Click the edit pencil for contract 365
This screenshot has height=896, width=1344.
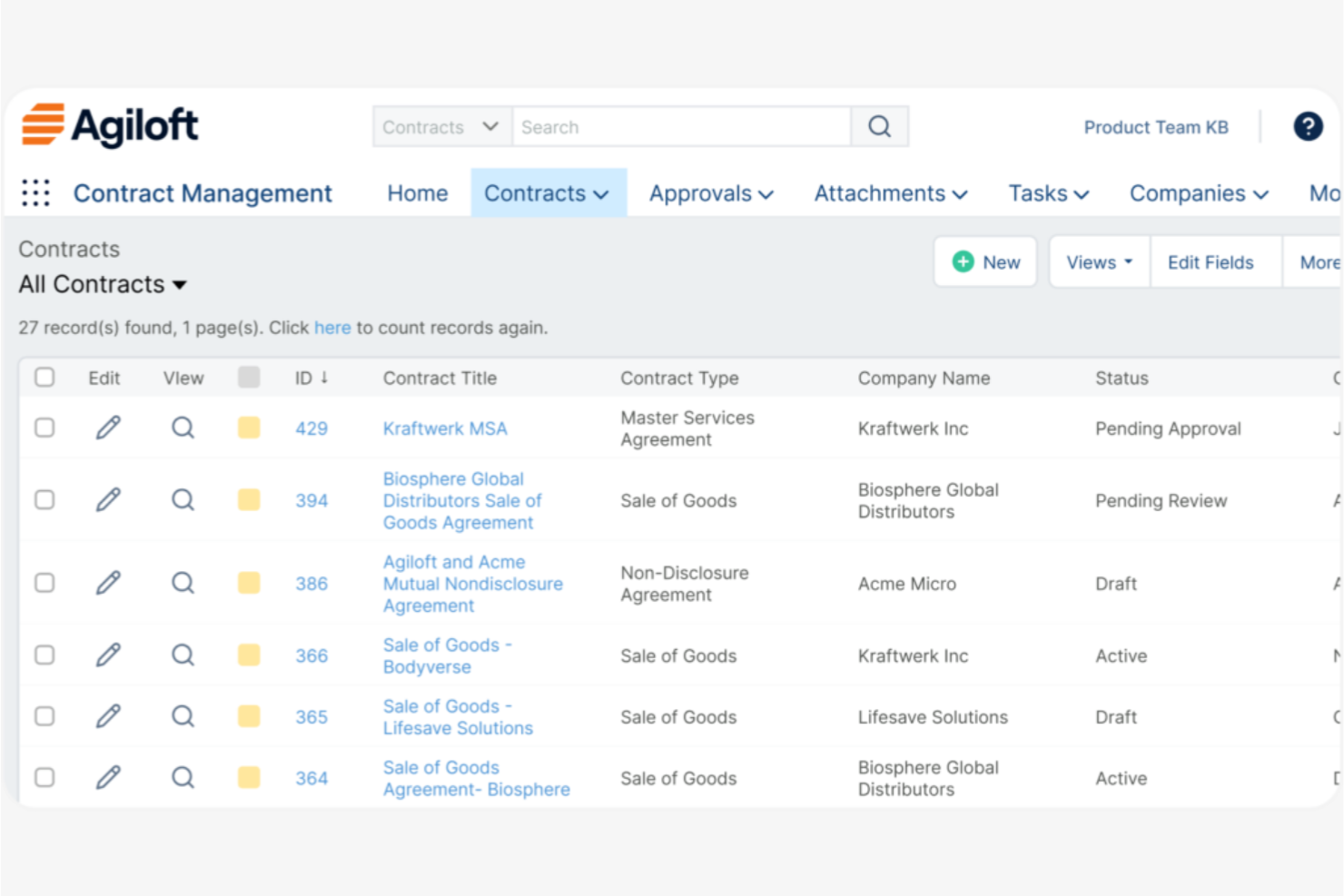[108, 716]
